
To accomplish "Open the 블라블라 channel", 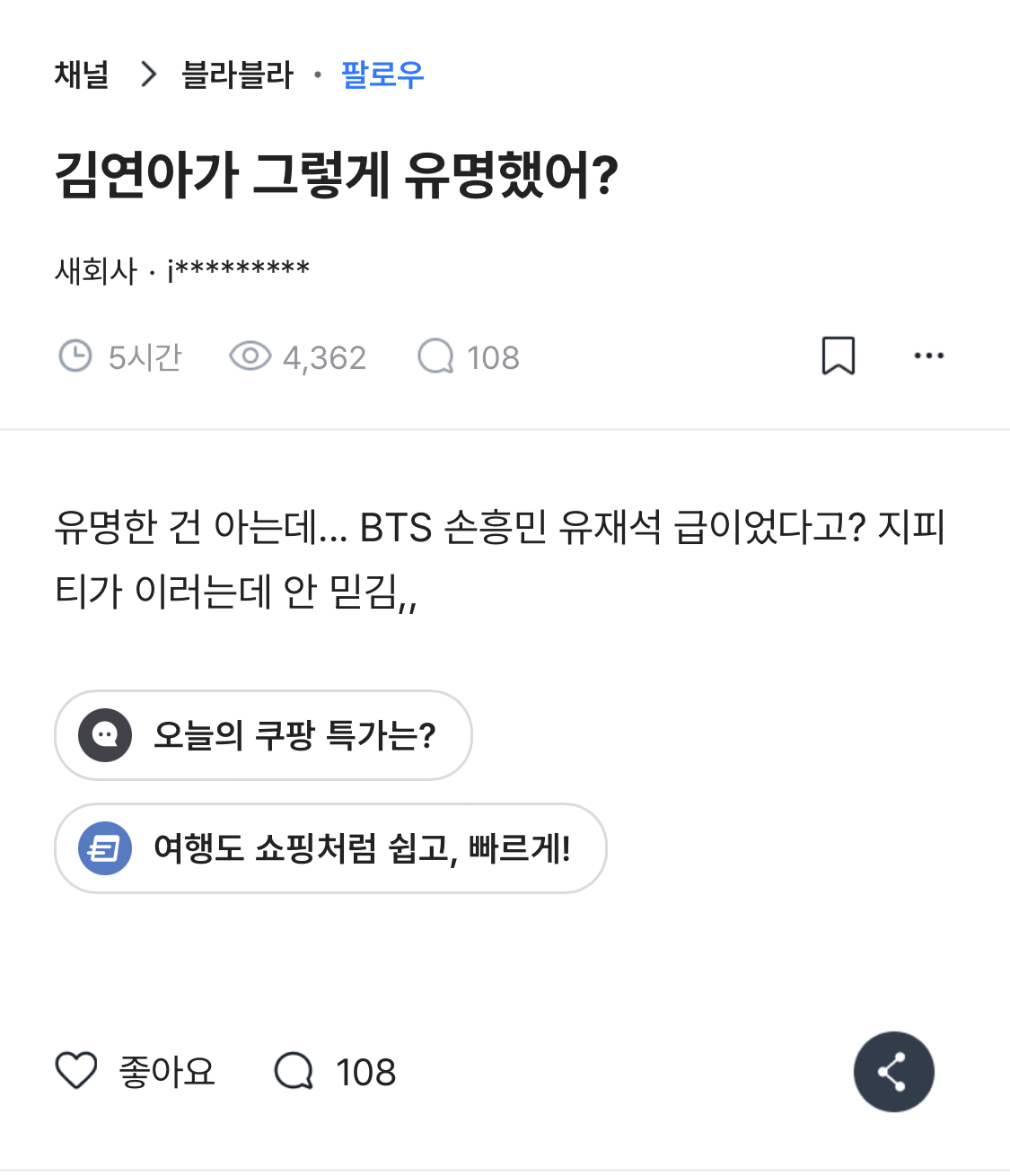I will pos(237,75).
